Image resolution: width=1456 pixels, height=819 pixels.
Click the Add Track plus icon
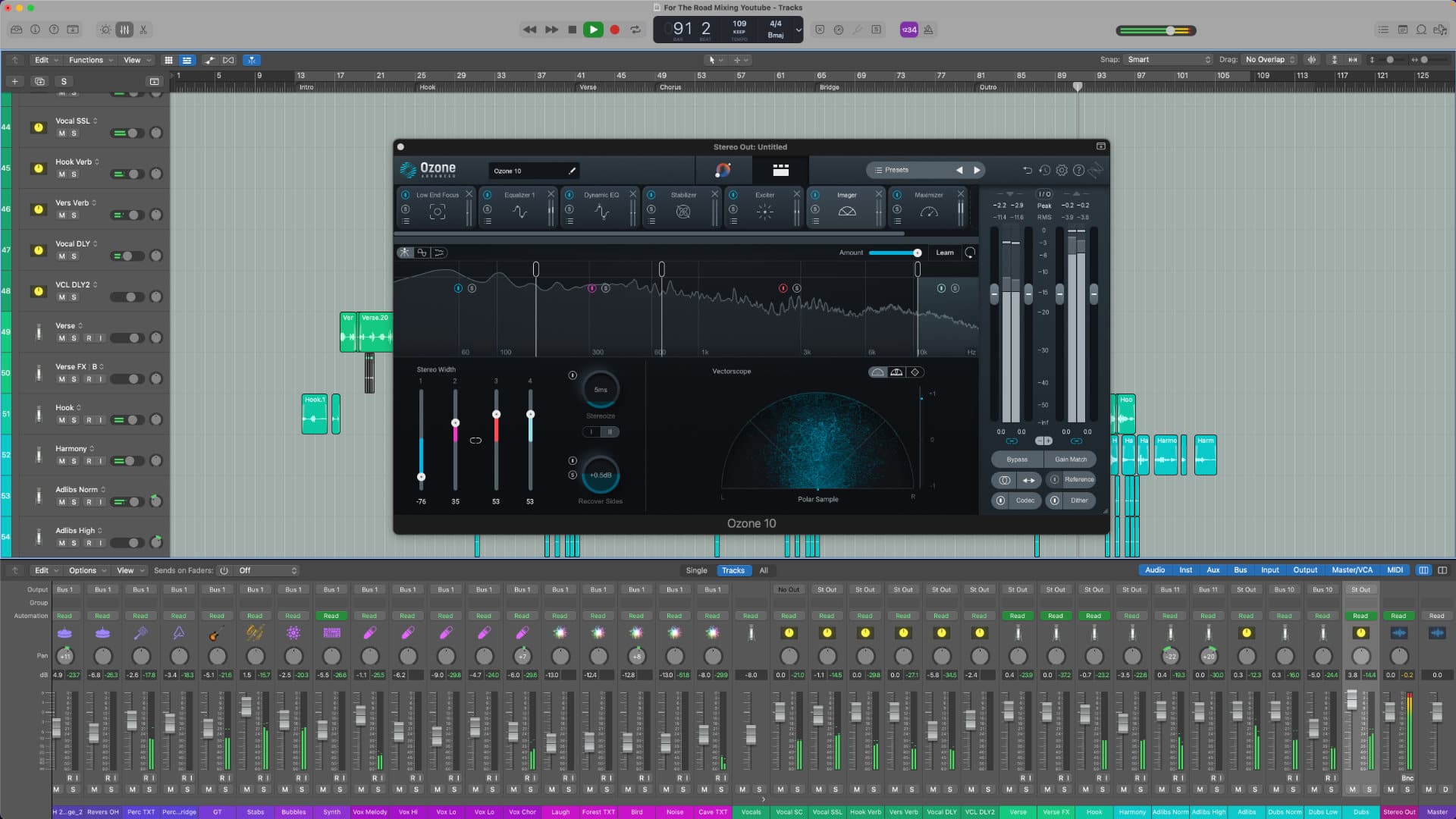coord(14,81)
